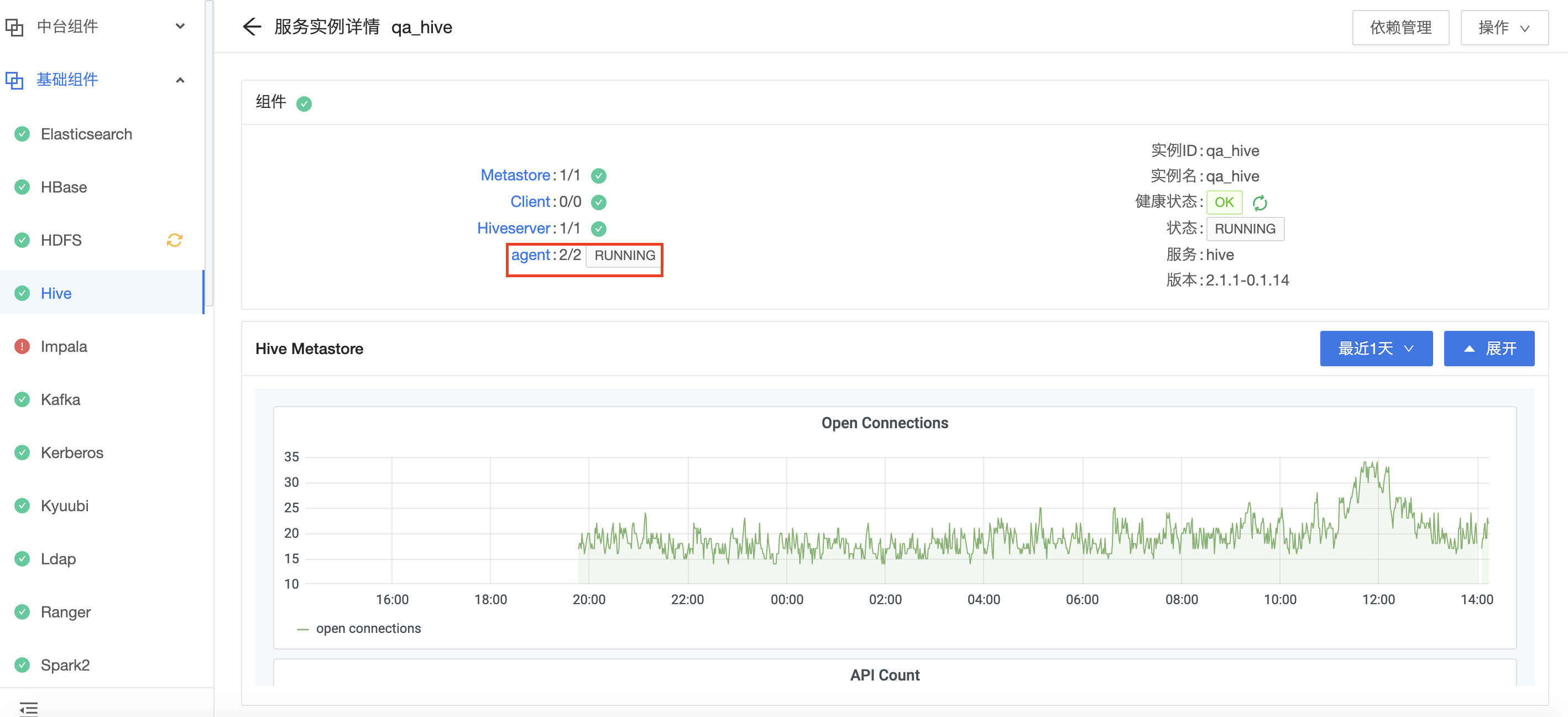Select Hive in the sidebar
1568x717 pixels.
tap(55, 293)
